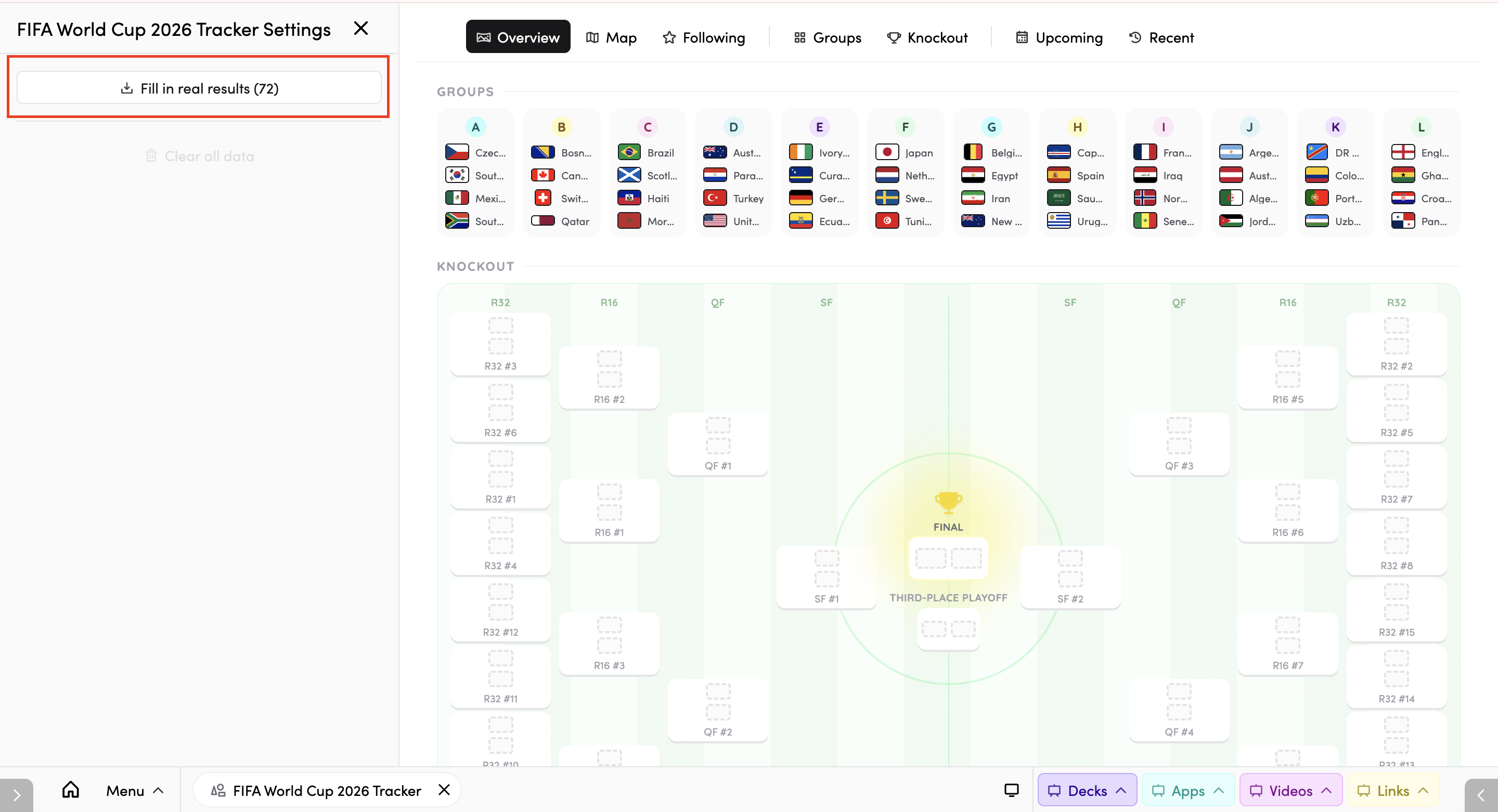Select the Japan flag icon
The height and width of the screenshot is (812, 1498).
click(x=887, y=152)
